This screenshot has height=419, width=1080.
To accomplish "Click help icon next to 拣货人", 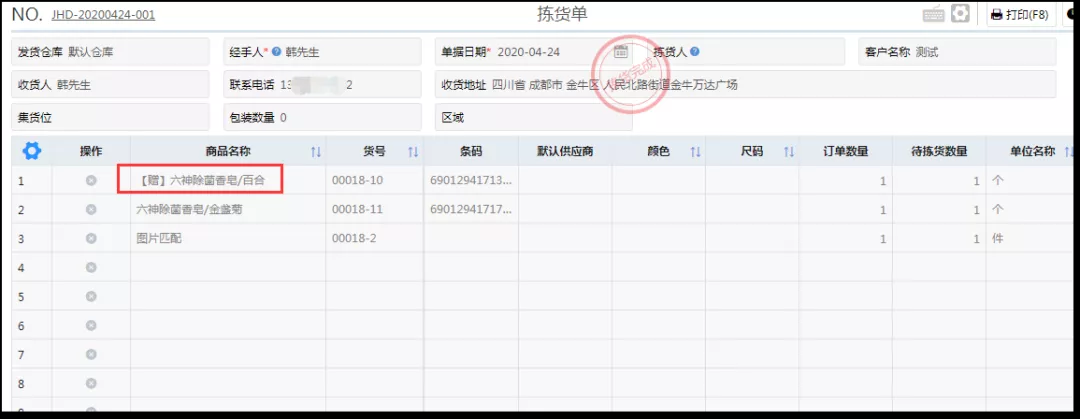I will click(x=694, y=52).
